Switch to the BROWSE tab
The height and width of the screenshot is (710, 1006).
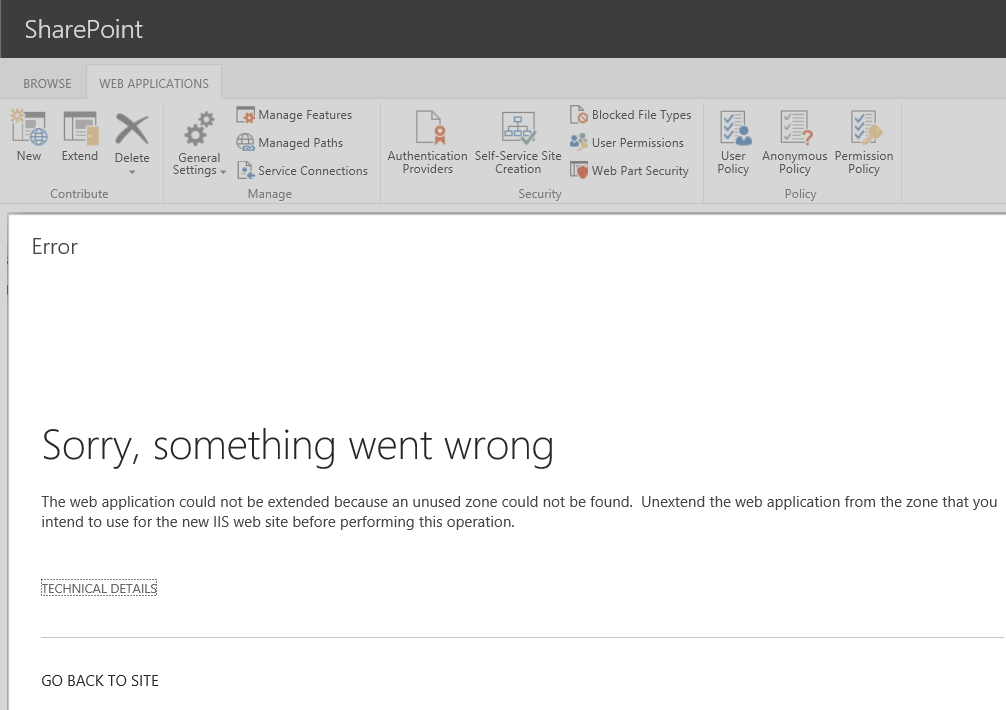point(47,83)
